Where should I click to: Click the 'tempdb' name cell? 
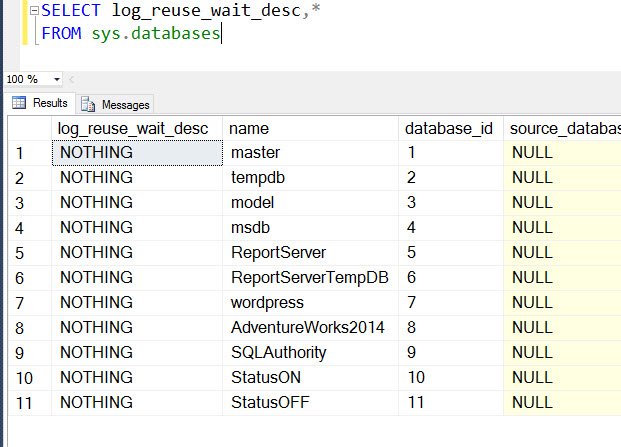(x=310, y=178)
